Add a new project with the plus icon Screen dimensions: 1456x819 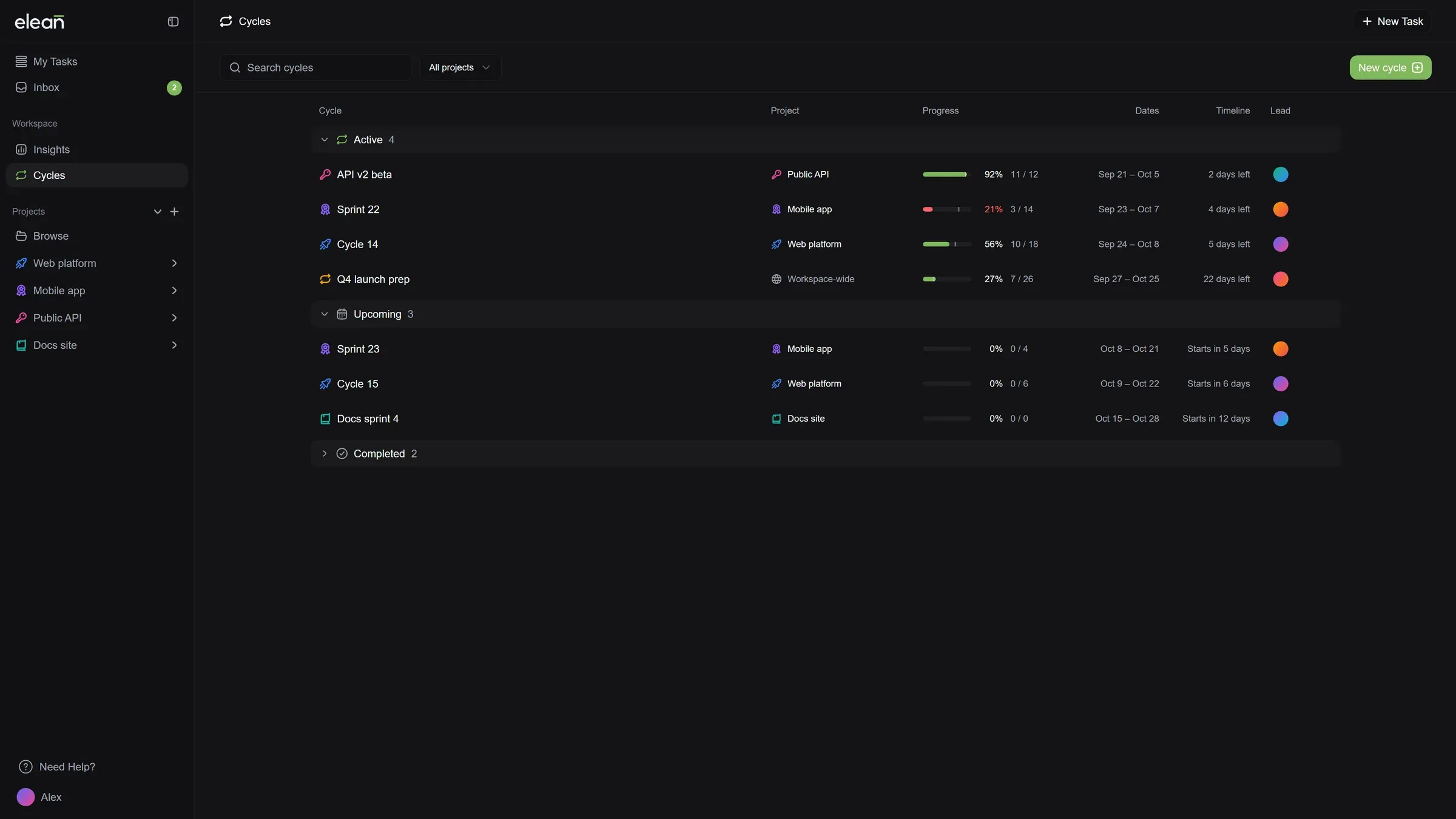click(175, 212)
